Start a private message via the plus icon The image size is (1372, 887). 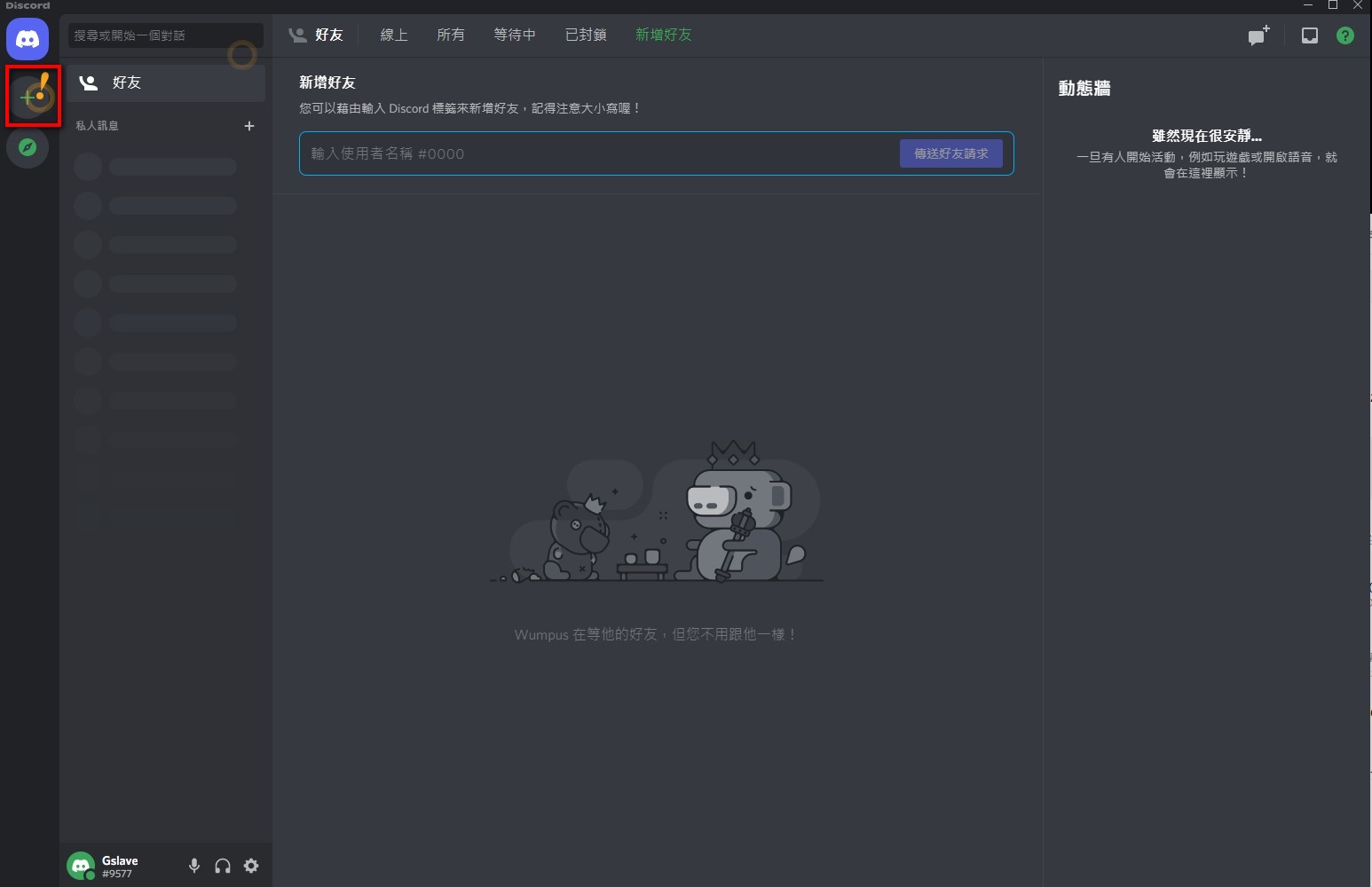[249, 126]
